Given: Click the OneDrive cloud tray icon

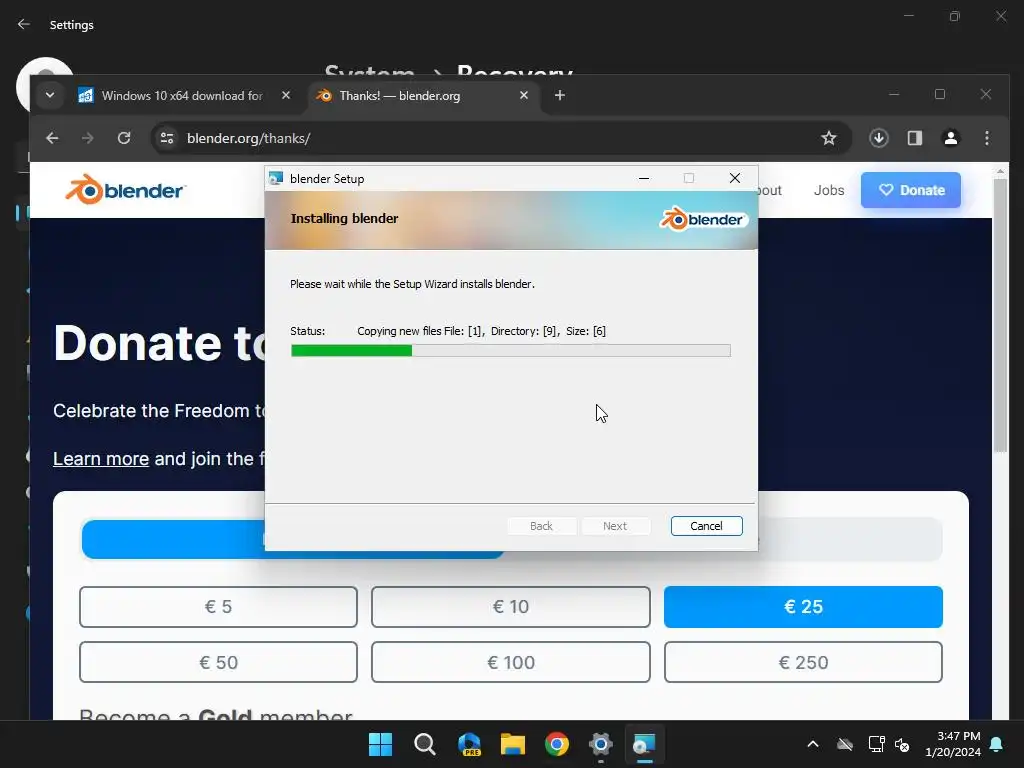Looking at the screenshot, I should [x=845, y=744].
